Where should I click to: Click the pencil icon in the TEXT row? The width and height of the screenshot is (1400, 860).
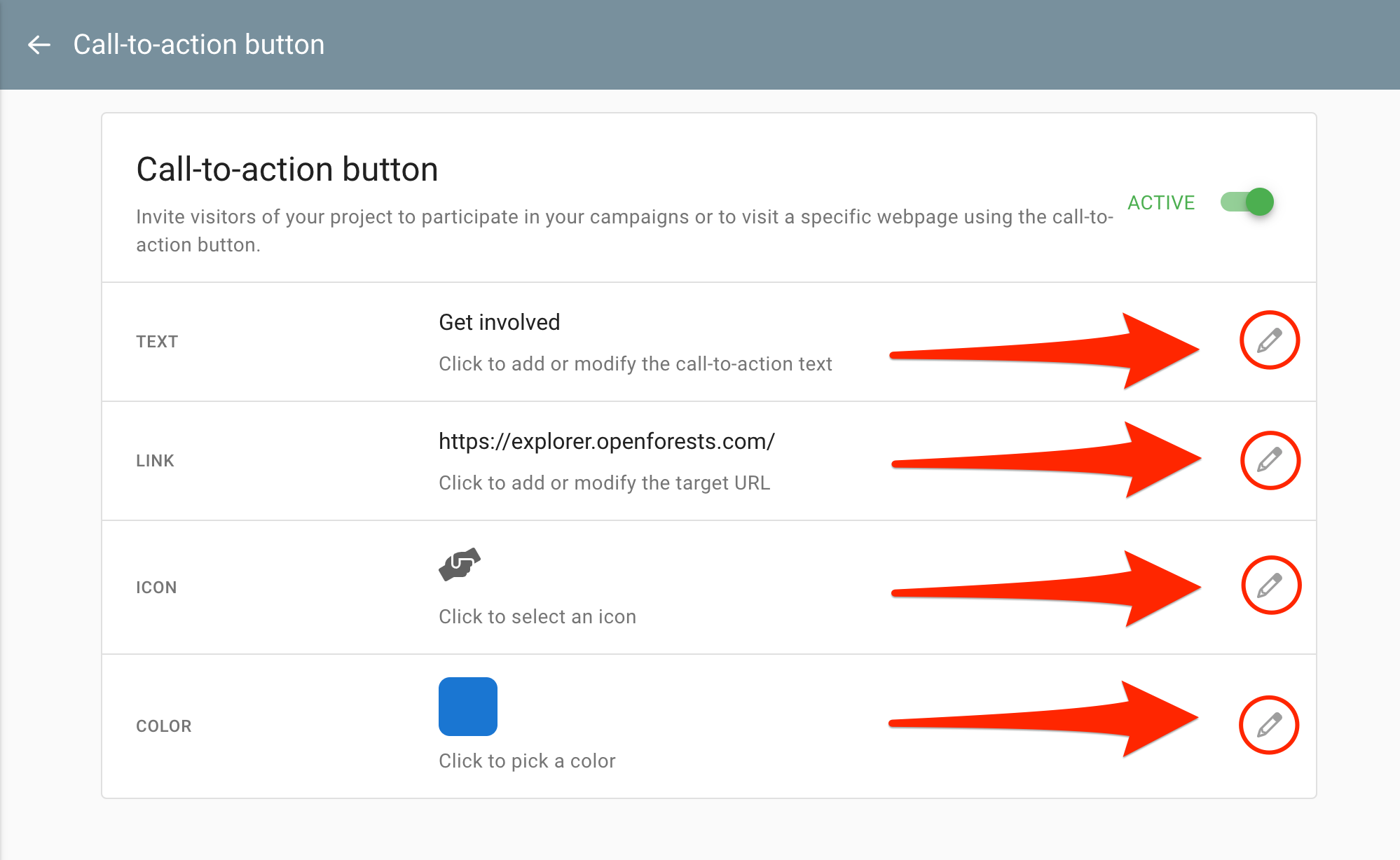1269,340
